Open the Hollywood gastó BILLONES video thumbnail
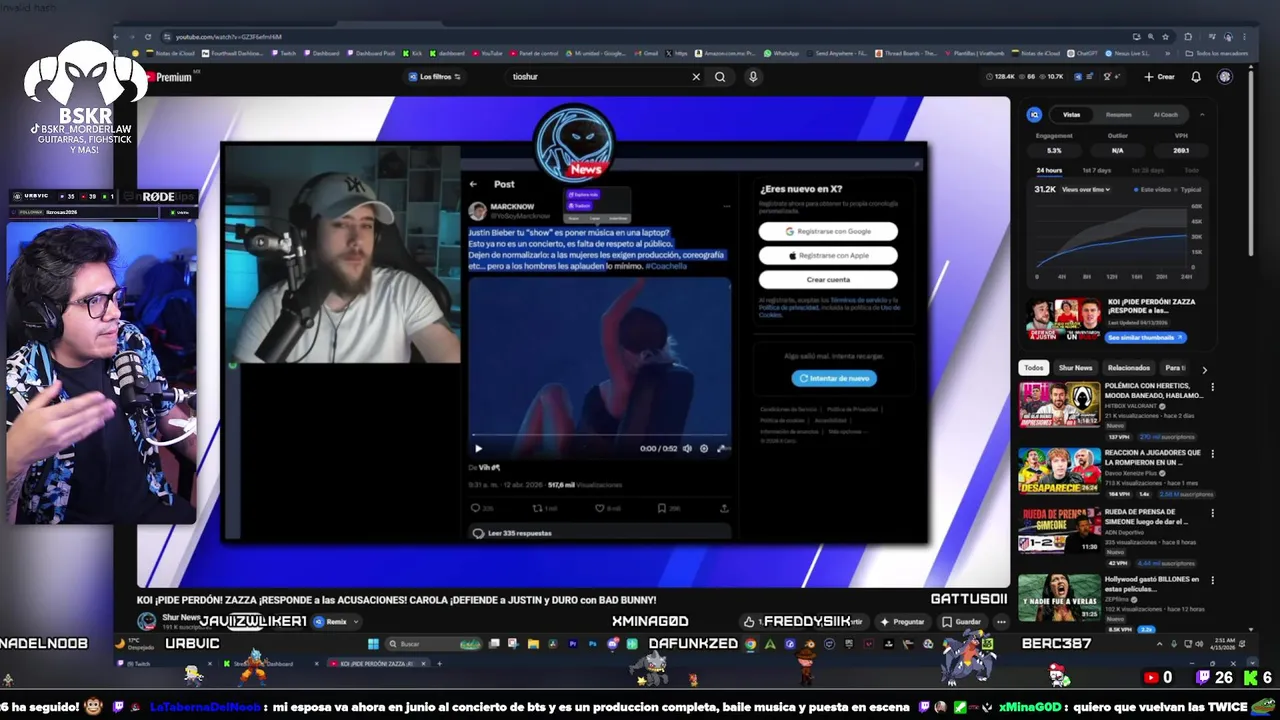Image resolution: width=1280 pixels, height=720 pixels. [1059, 597]
